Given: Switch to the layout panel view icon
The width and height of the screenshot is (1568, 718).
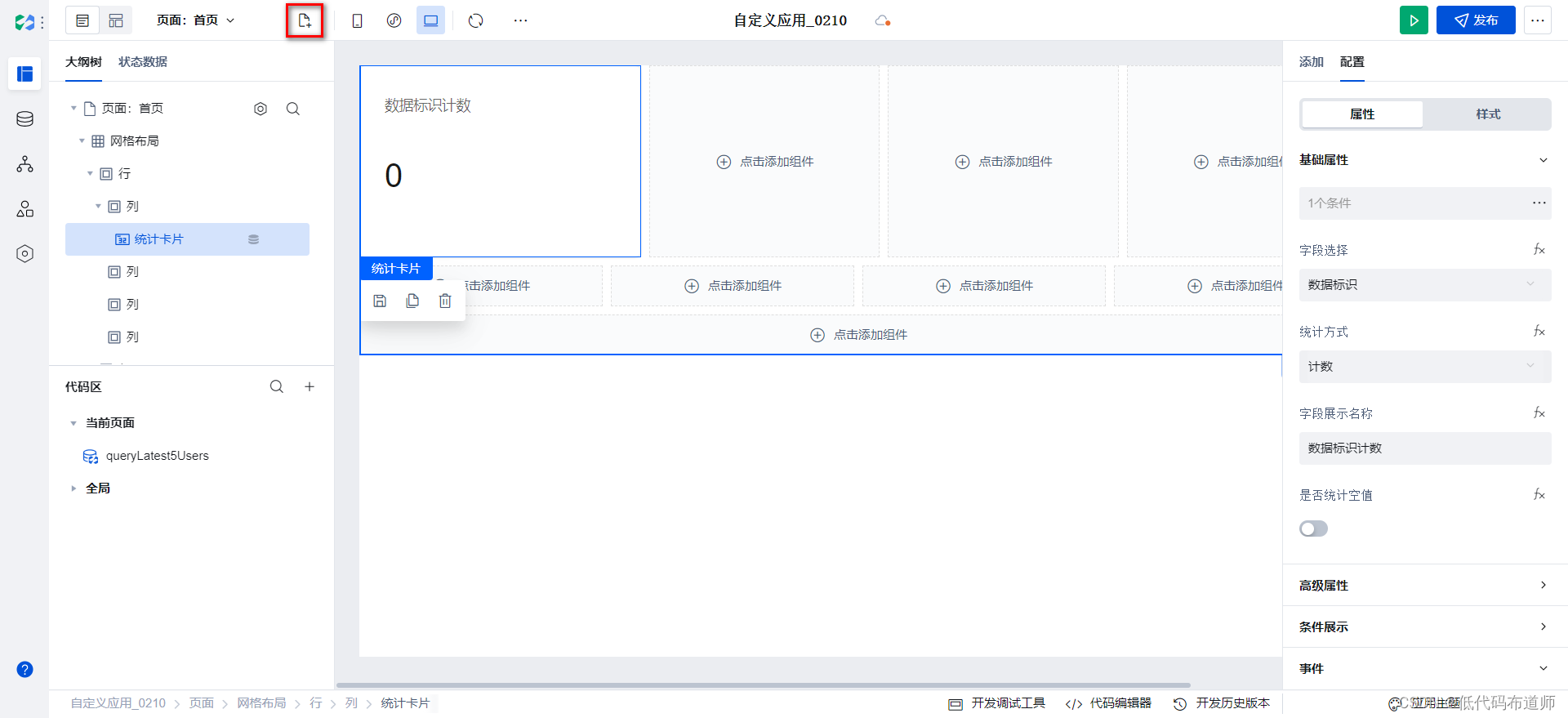Looking at the screenshot, I should 116,20.
